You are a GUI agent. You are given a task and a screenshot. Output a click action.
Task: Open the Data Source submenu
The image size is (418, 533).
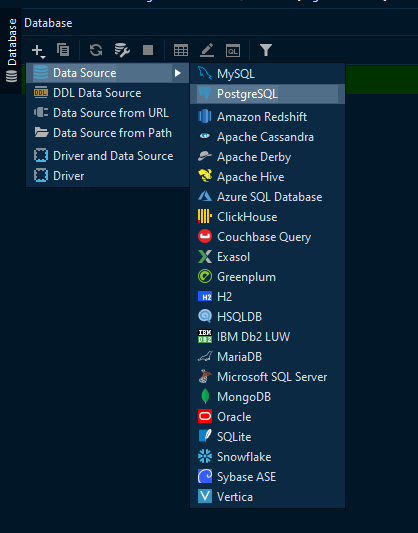pyautogui.click(x=107, y=73)
